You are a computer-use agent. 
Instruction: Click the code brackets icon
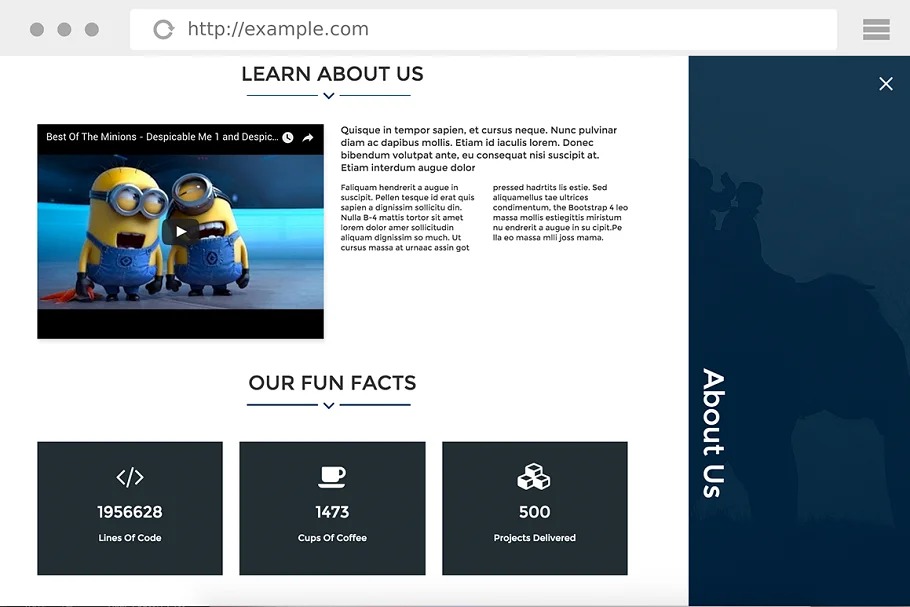pyautogui.click(x=130, y=477)
